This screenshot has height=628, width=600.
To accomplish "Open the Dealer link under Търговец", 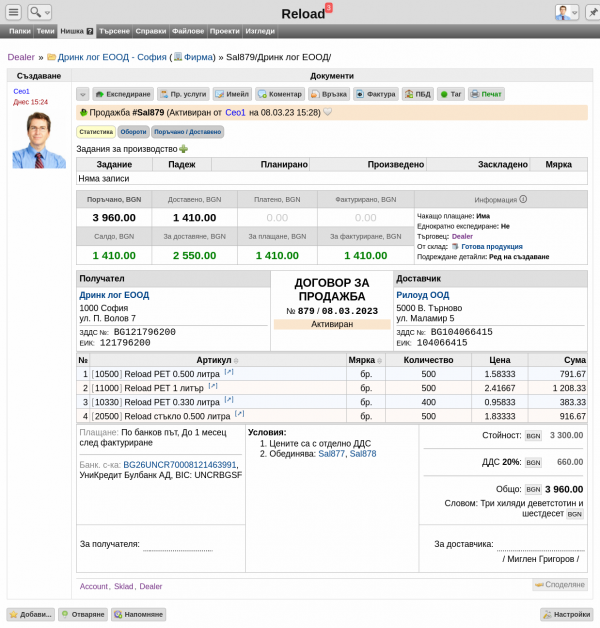I will tap(462, 236).
